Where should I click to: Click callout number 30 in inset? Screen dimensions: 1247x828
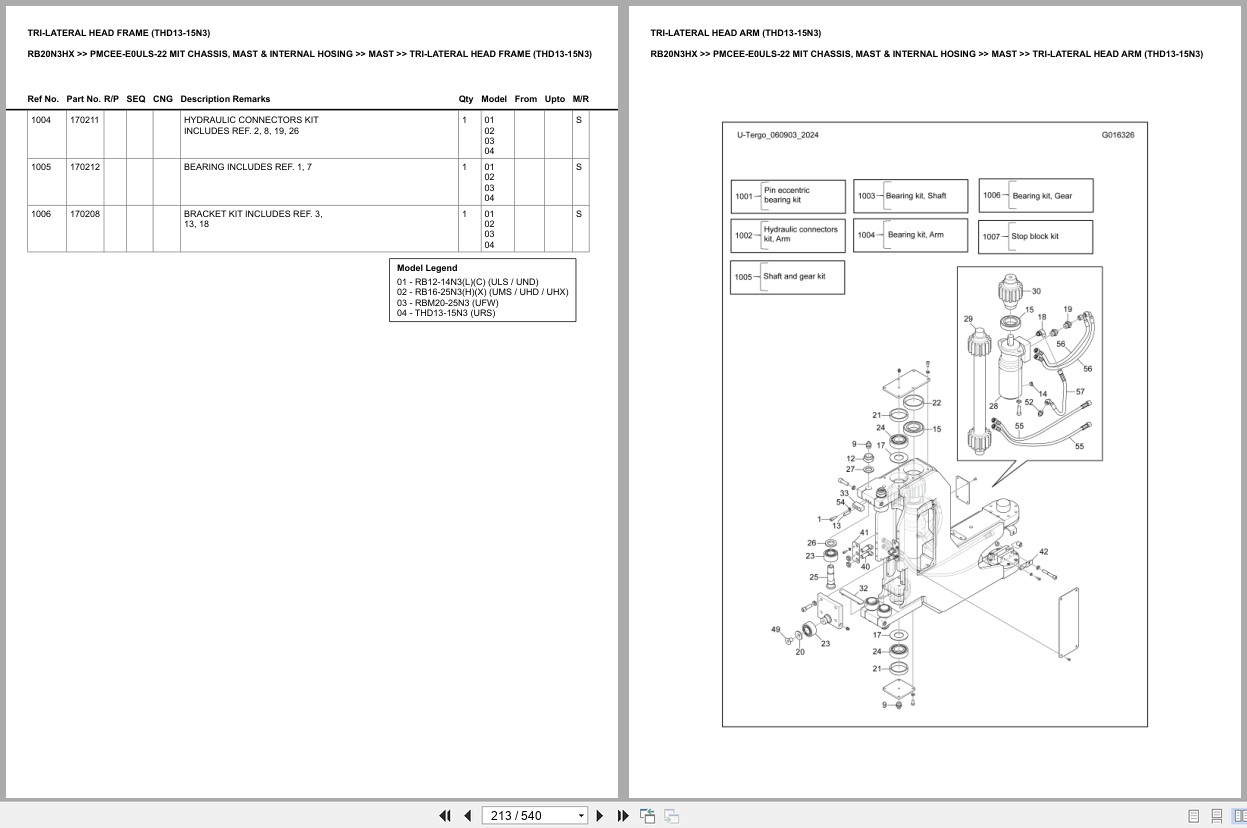pyautogui.click(x=1036, y=291)
